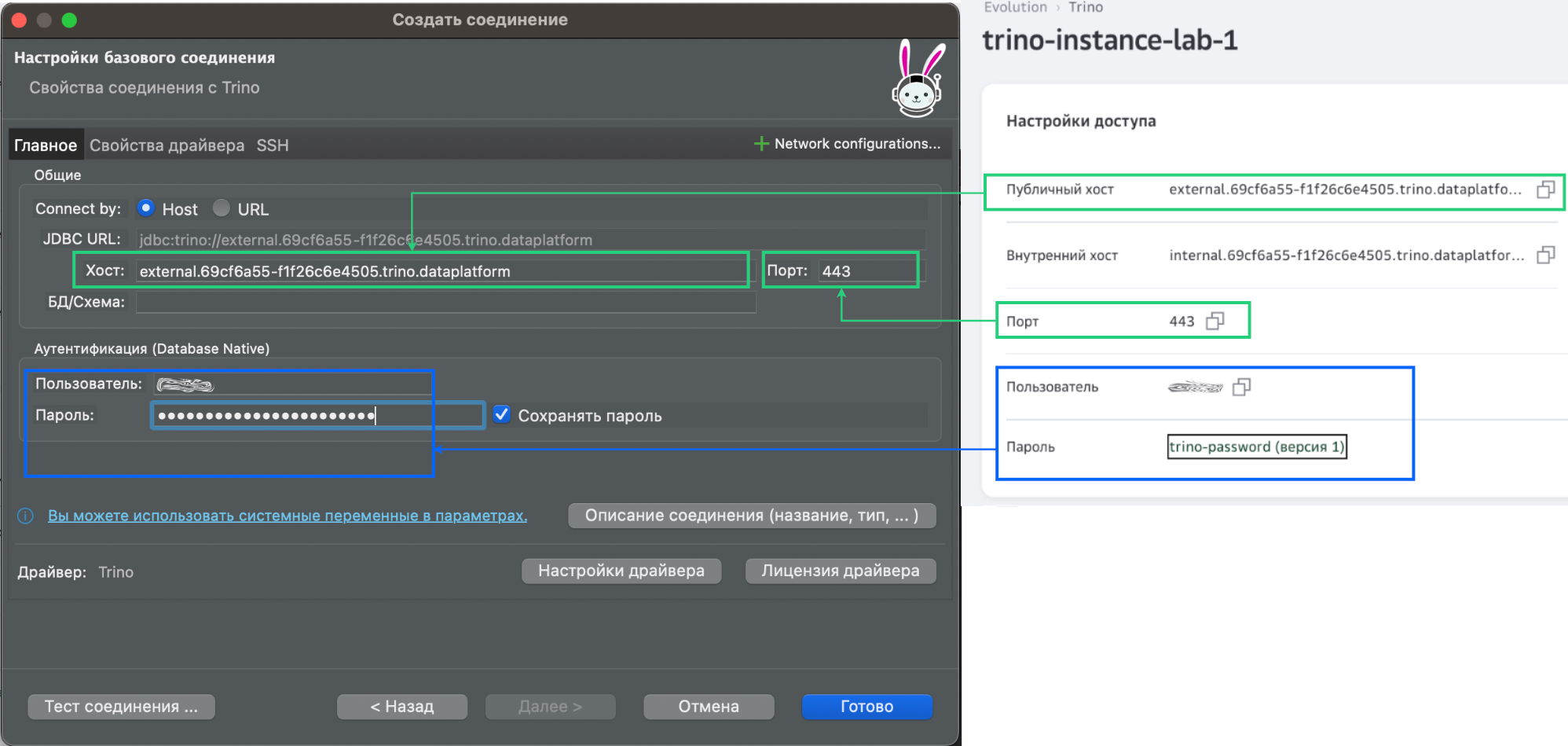This screenshot has height=746, width=1568.
Task: Close the connection dialog window
Action: (x=20, y=20)
